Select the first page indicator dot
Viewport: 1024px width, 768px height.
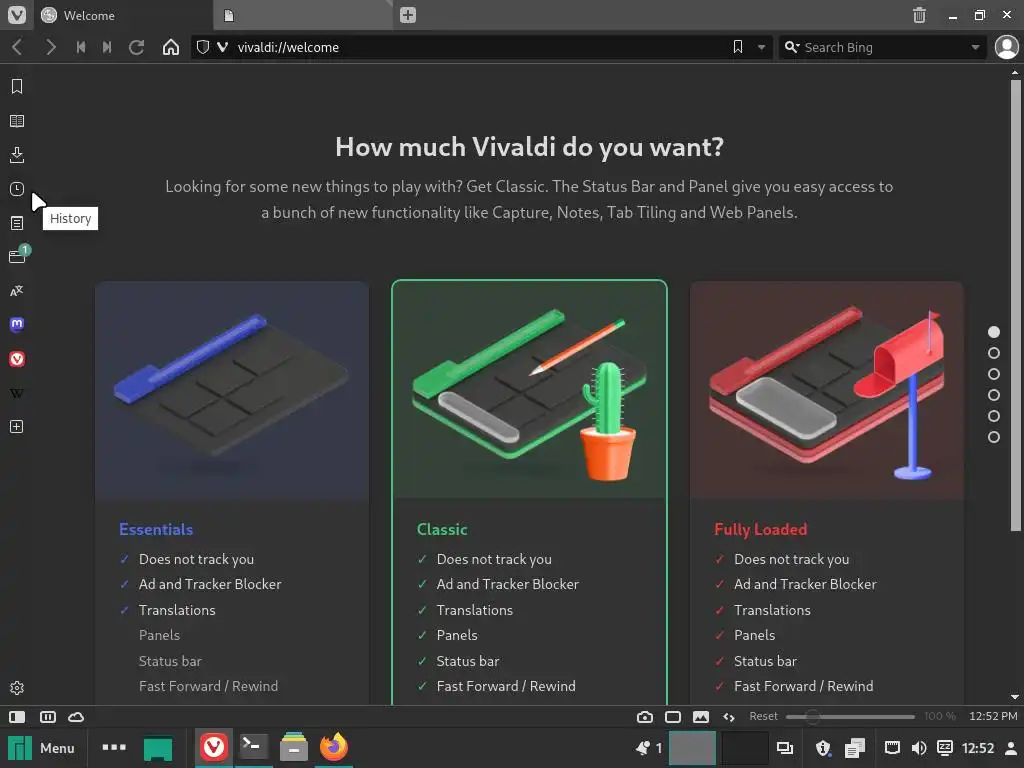(x=993, y=332)
